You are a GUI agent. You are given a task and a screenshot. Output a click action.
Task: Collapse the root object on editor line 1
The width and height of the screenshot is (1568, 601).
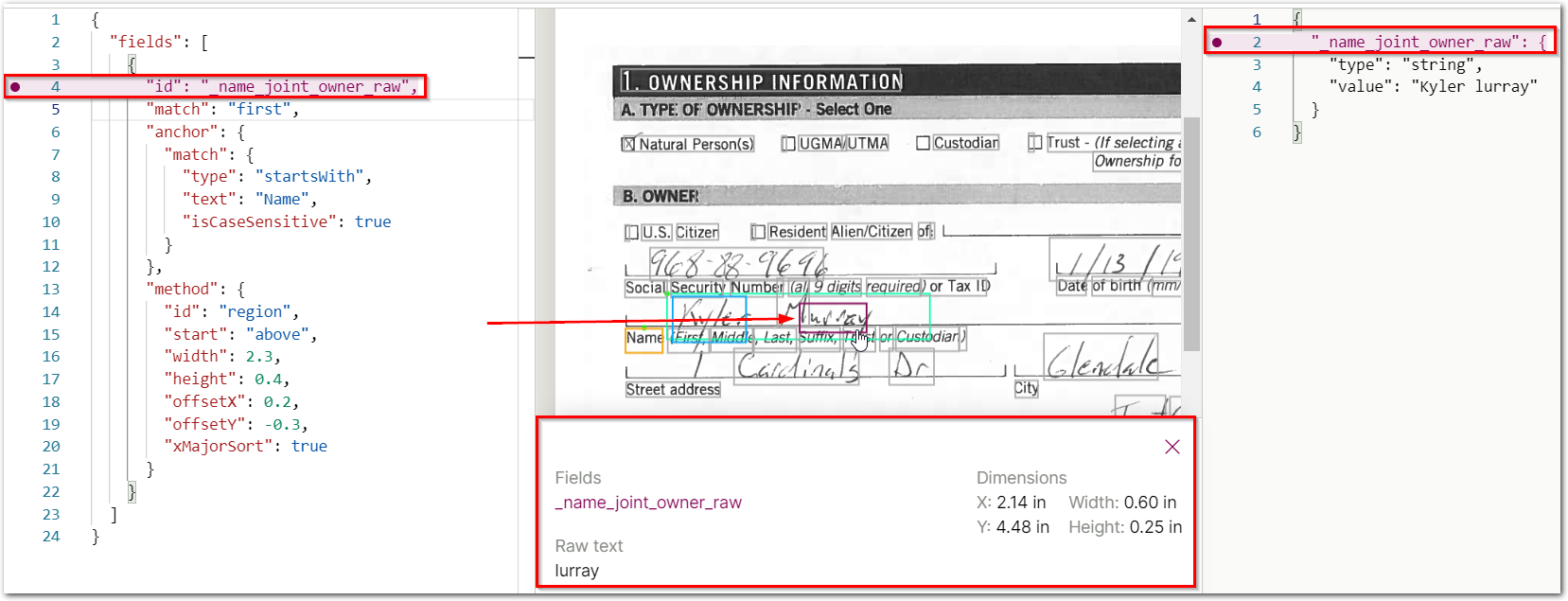[x=95, y=19]
